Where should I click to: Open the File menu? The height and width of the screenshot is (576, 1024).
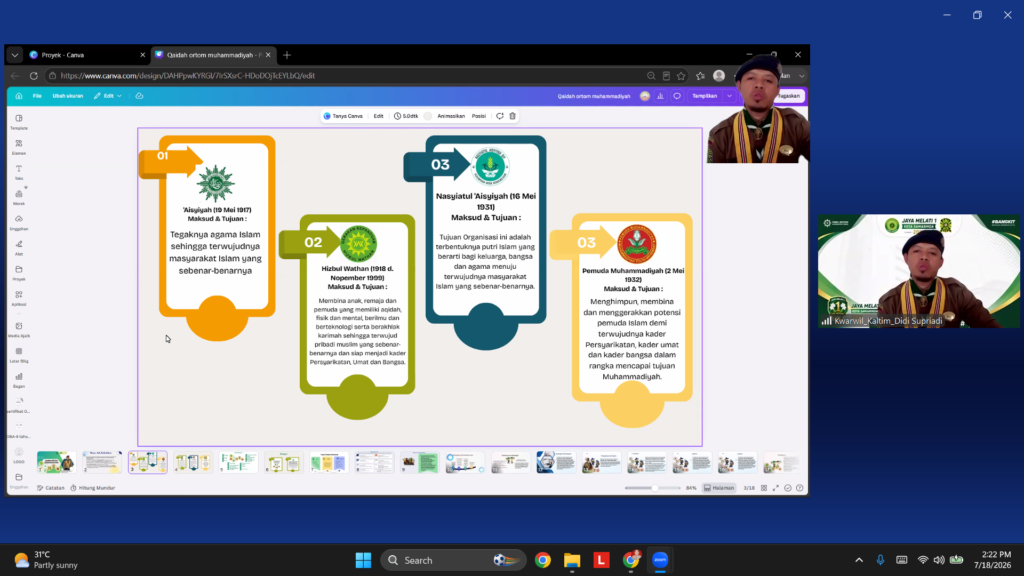37,96
